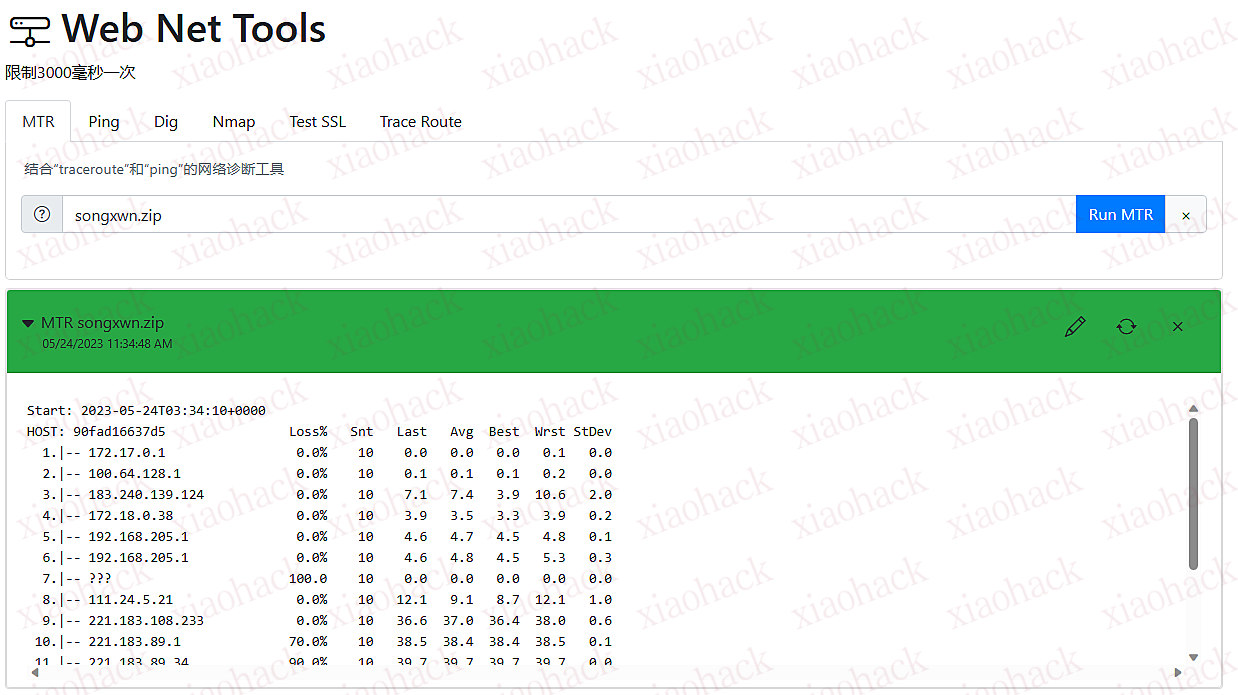1238x695 pixels.
Task: Click the Run MTR button
Action: (x=1120, y=214)
